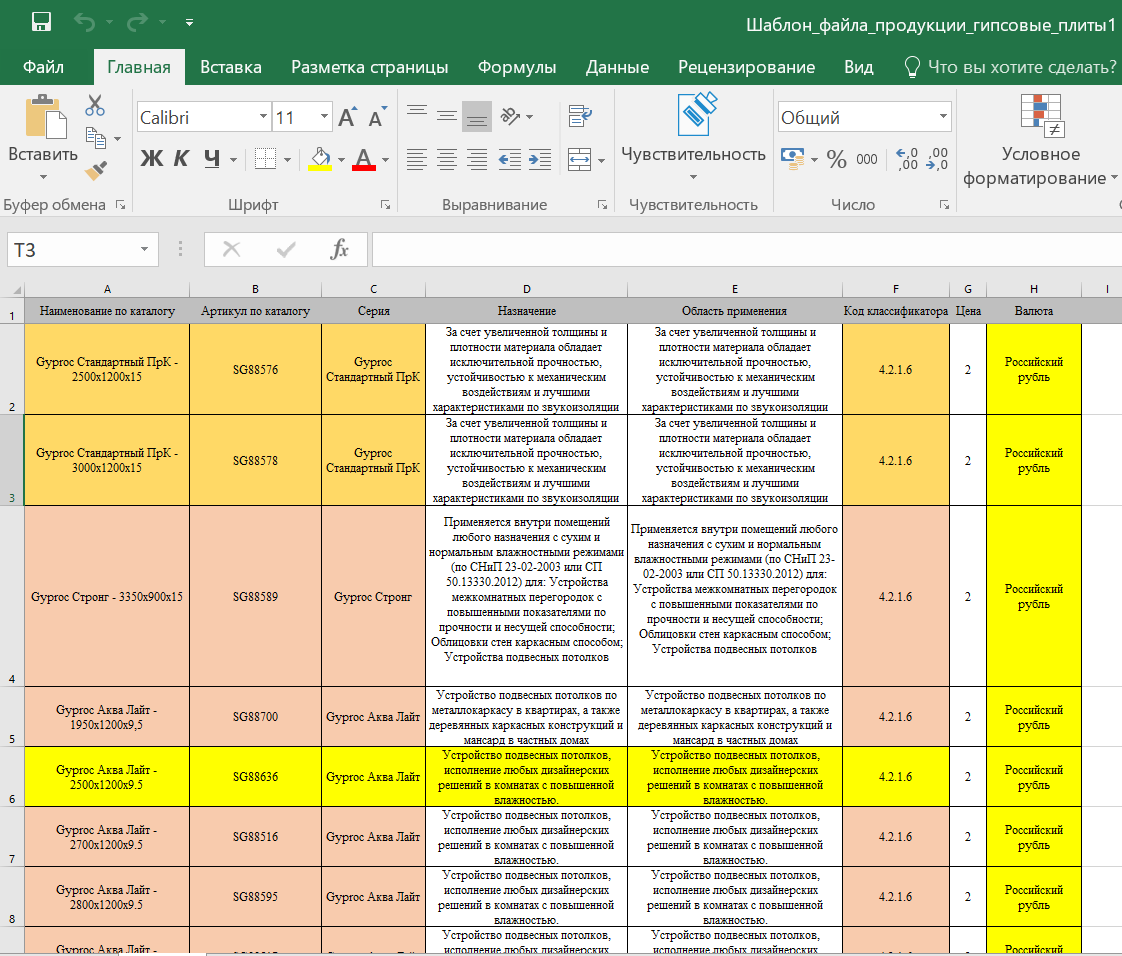Copy the selection with the copy icon

click(96, 137)
